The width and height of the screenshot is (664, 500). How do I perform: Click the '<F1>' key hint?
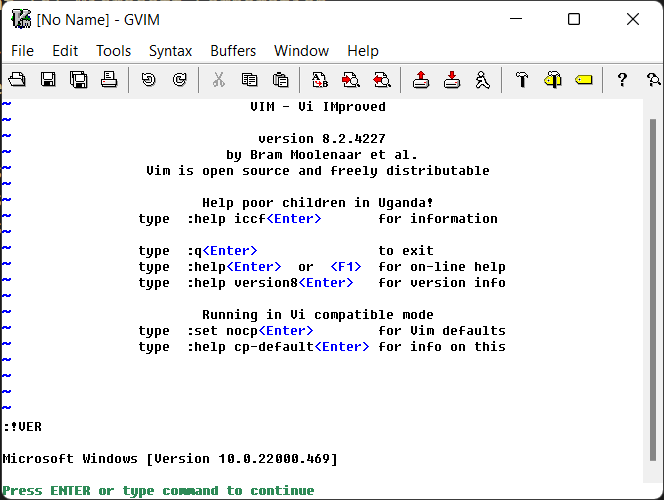(346, 267)
